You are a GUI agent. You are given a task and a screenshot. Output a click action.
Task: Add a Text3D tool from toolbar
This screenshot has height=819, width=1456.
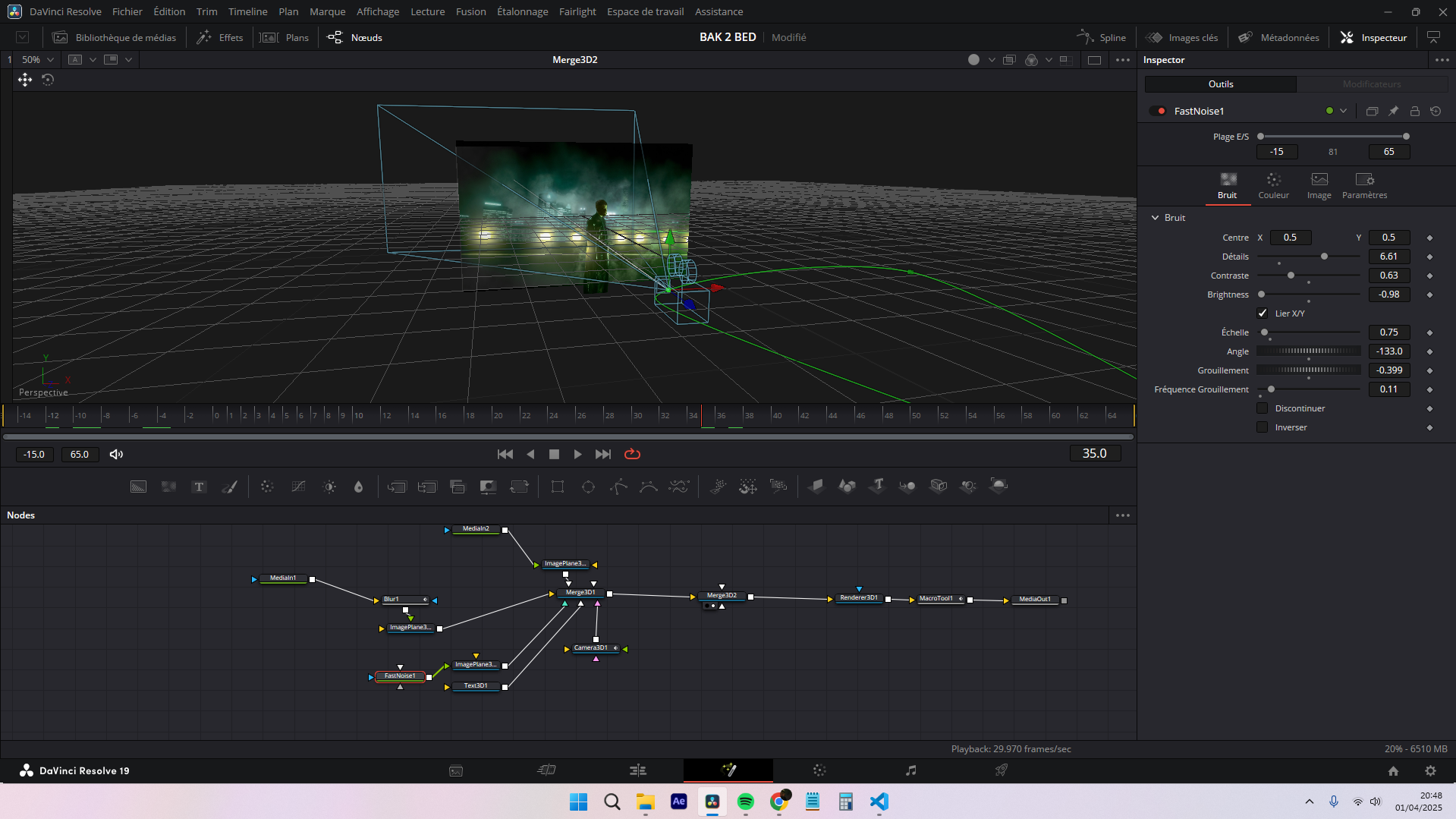click(878, 486)
